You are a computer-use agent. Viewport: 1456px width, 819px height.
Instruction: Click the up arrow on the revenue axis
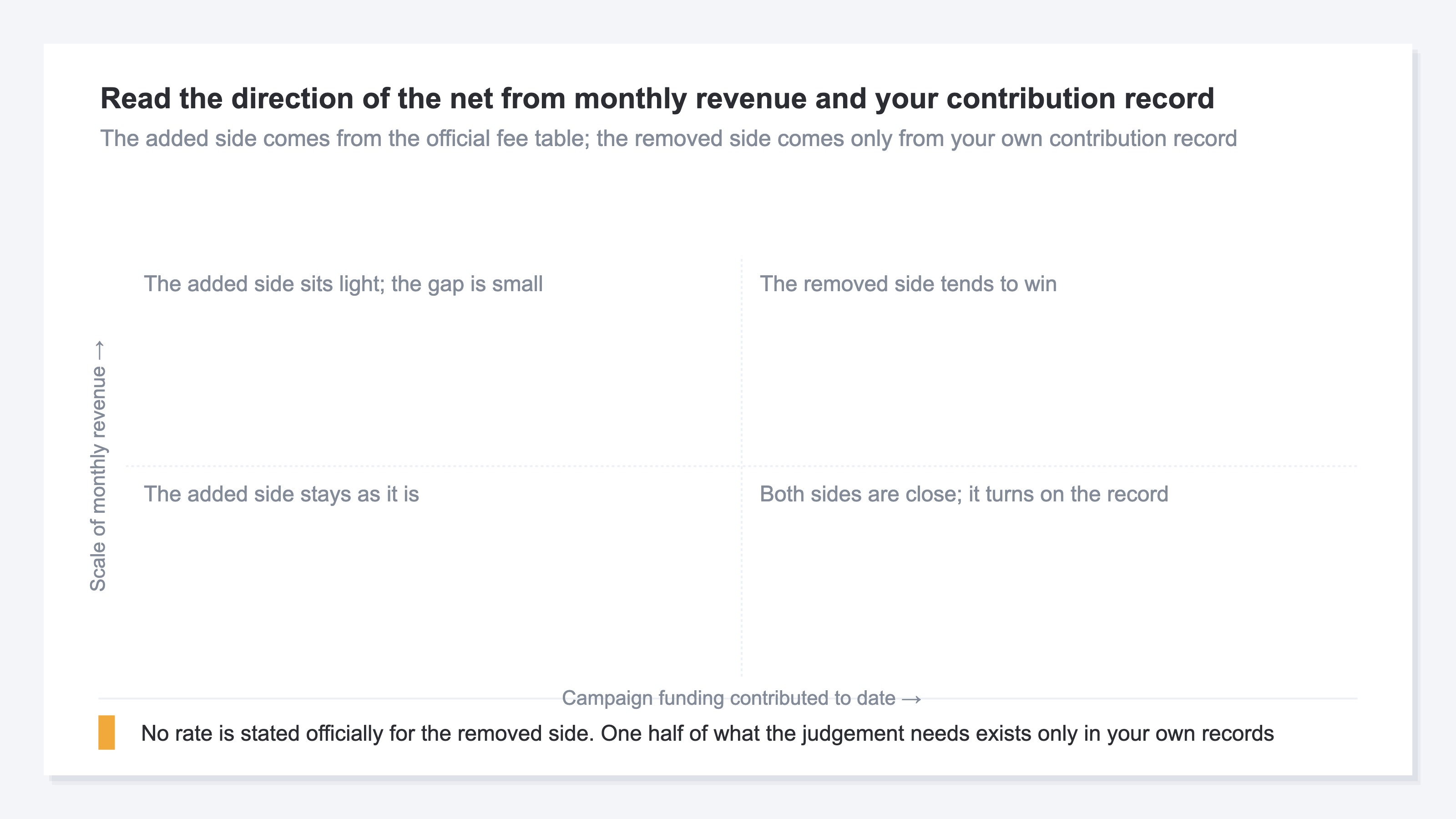click(x=98, y=350)
